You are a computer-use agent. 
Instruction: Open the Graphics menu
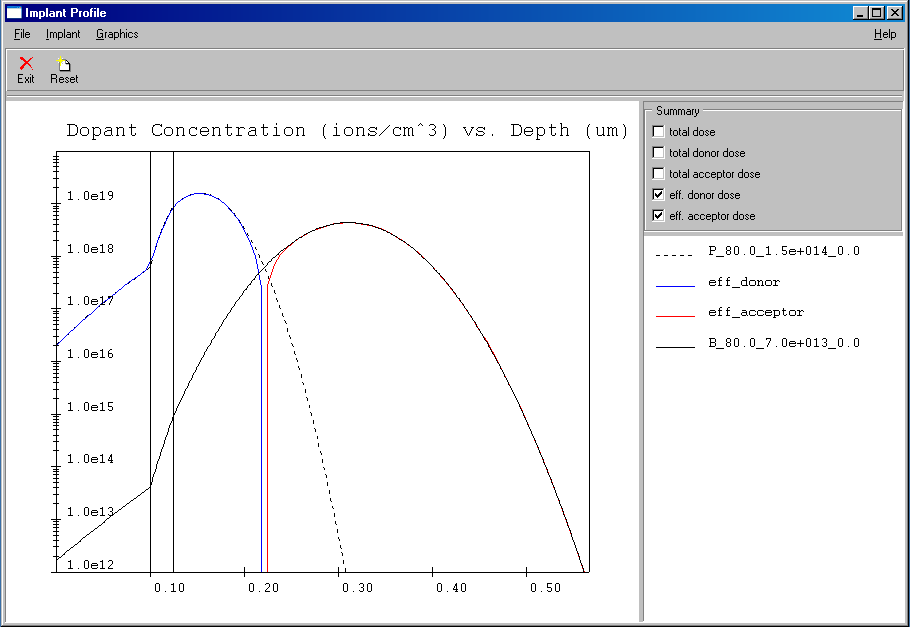[117, 34]
